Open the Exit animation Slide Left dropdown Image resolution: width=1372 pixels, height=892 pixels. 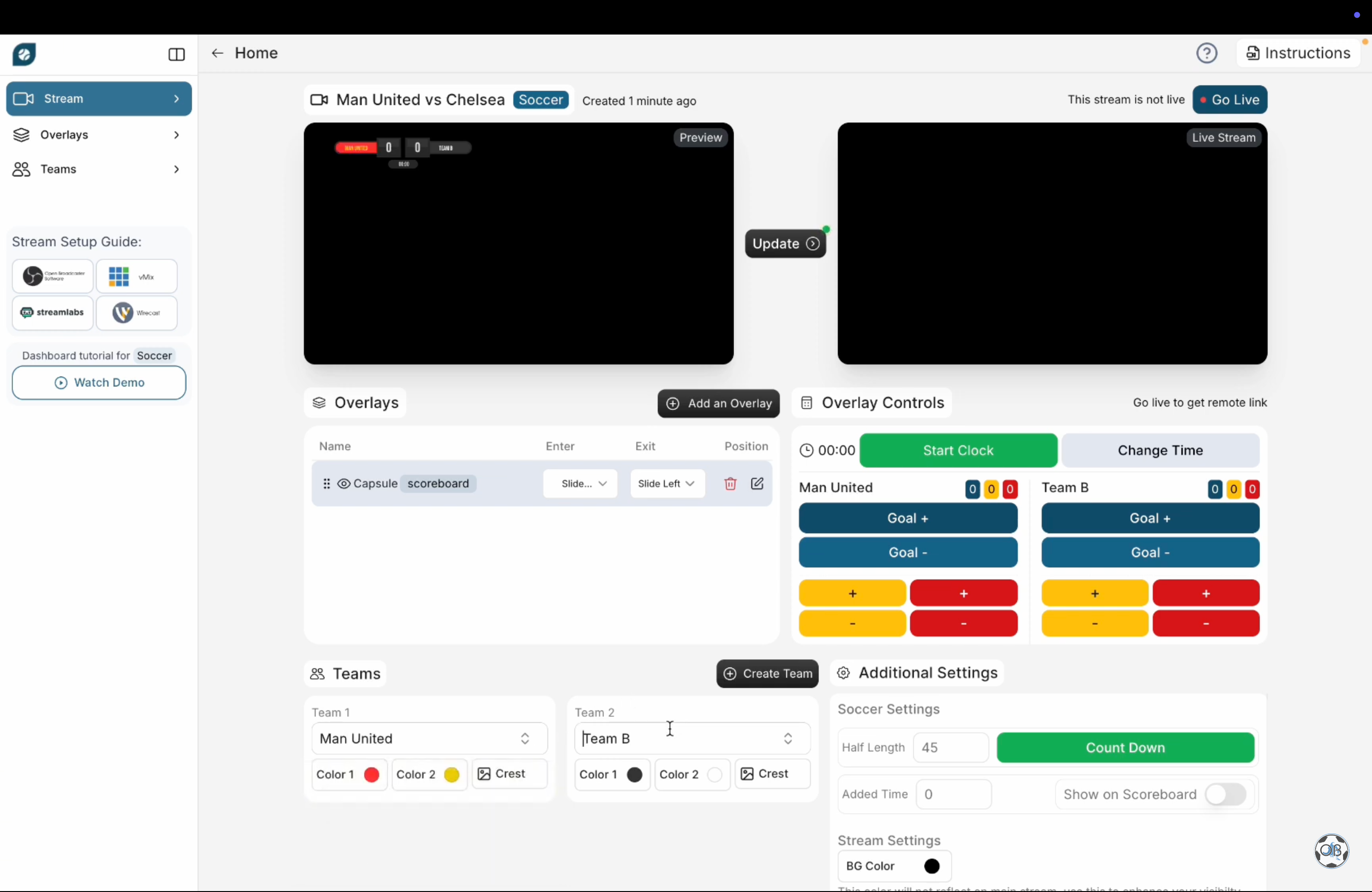click(667, 483)
